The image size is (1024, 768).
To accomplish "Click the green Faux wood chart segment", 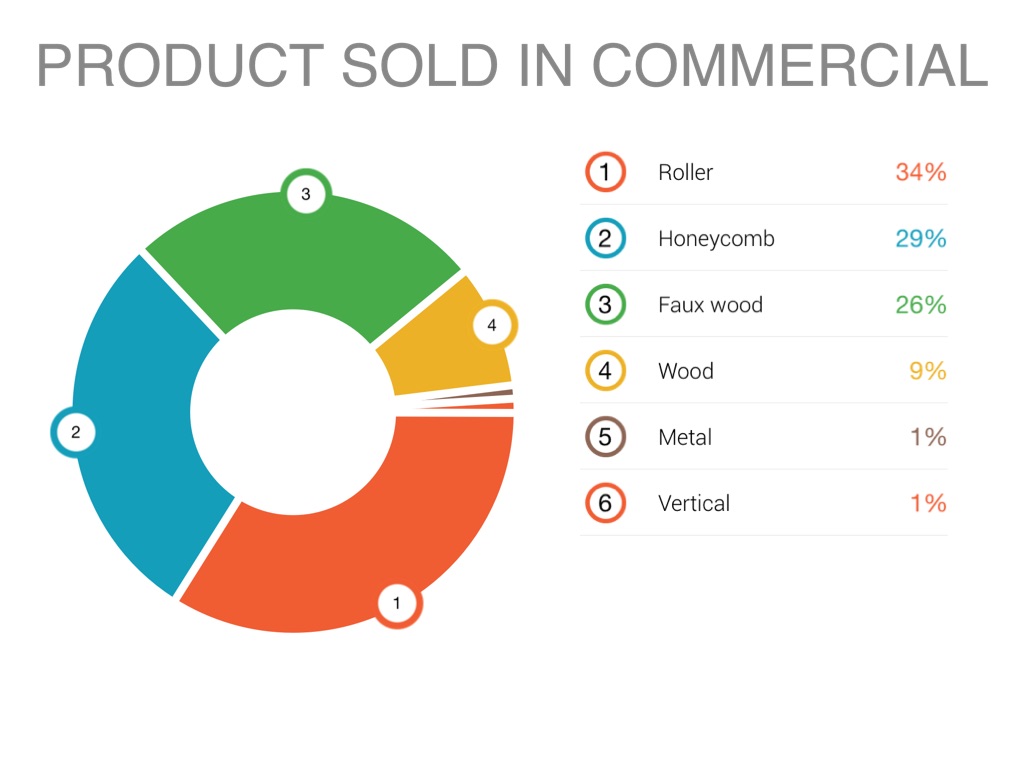I will [300, 260].
